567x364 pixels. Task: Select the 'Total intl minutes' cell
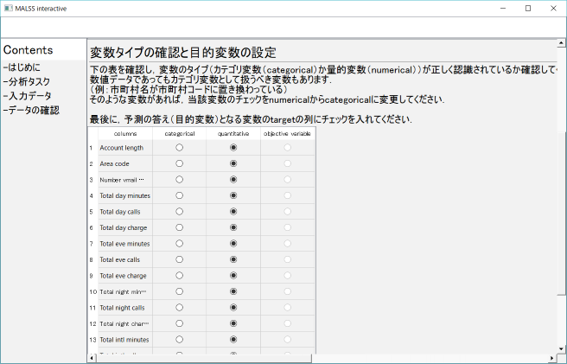125,339
